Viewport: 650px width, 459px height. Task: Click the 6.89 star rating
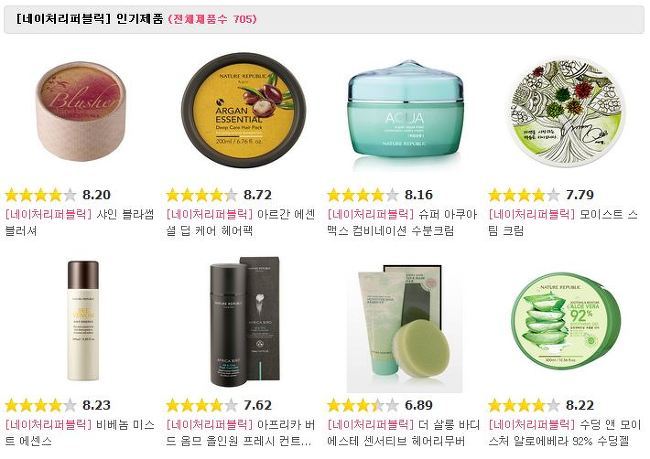coord(380,405)
